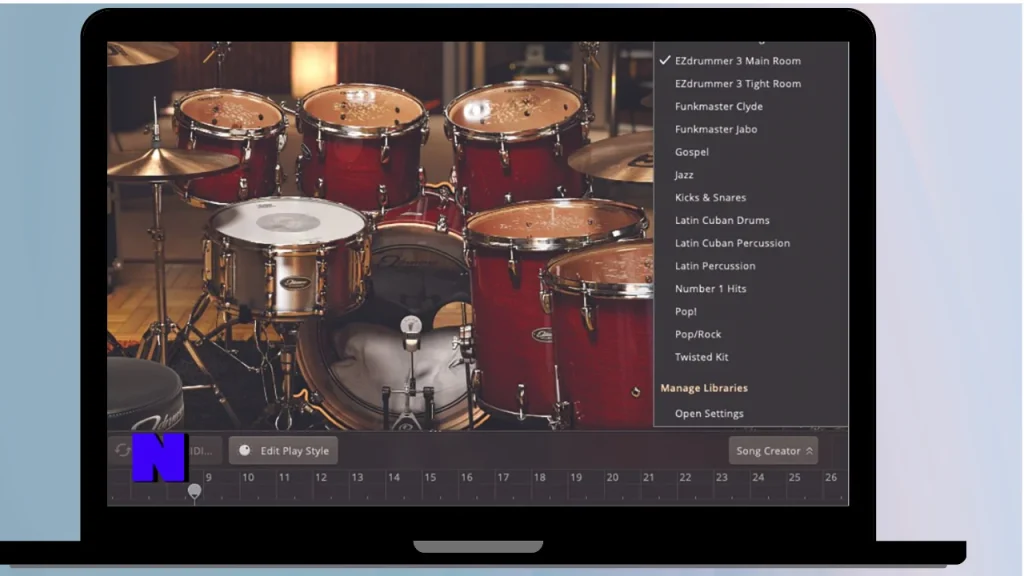This screenshot has width=1024, height=576.
Task: Click the pie icon on Edit Play Style
Action: (x=245, y=451)
